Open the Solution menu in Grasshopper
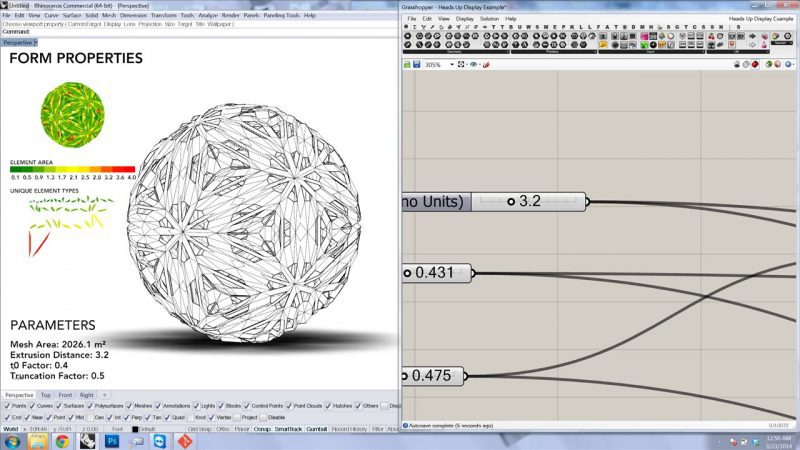This screenshot has width=800, height=450. pyautogui.click(x=487, y=18)
